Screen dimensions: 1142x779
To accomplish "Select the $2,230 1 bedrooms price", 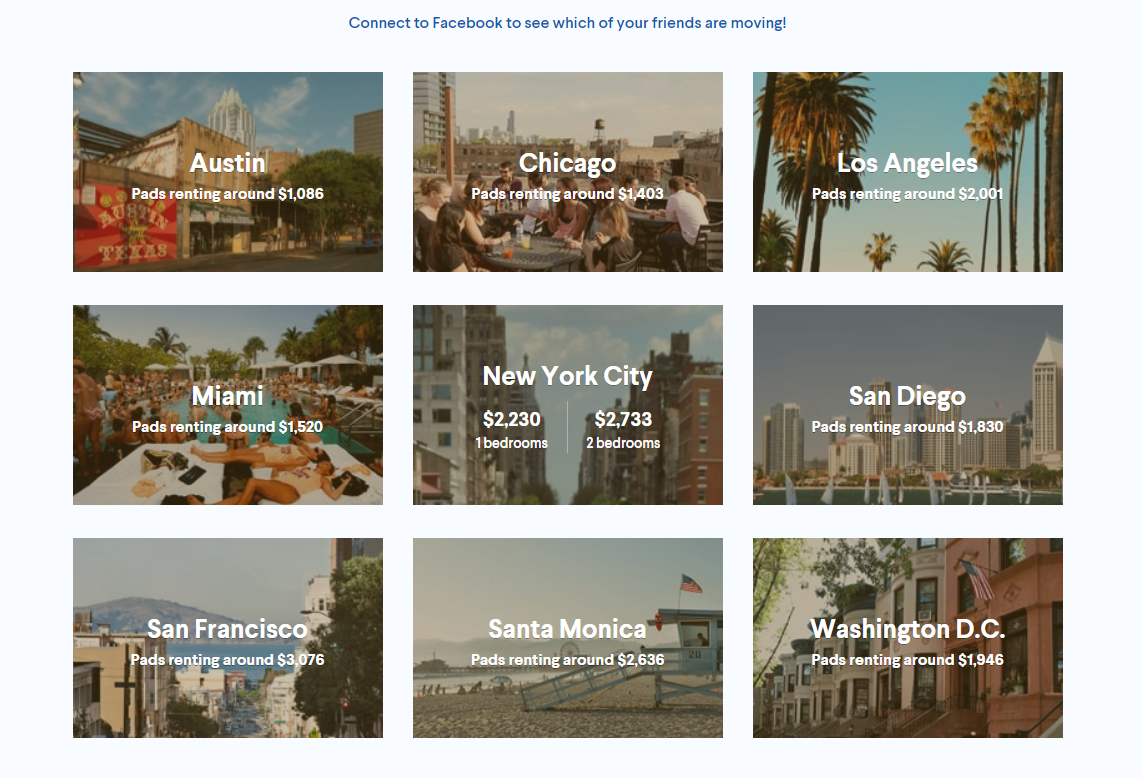I will pyautogui.click(x=512, y=428).
